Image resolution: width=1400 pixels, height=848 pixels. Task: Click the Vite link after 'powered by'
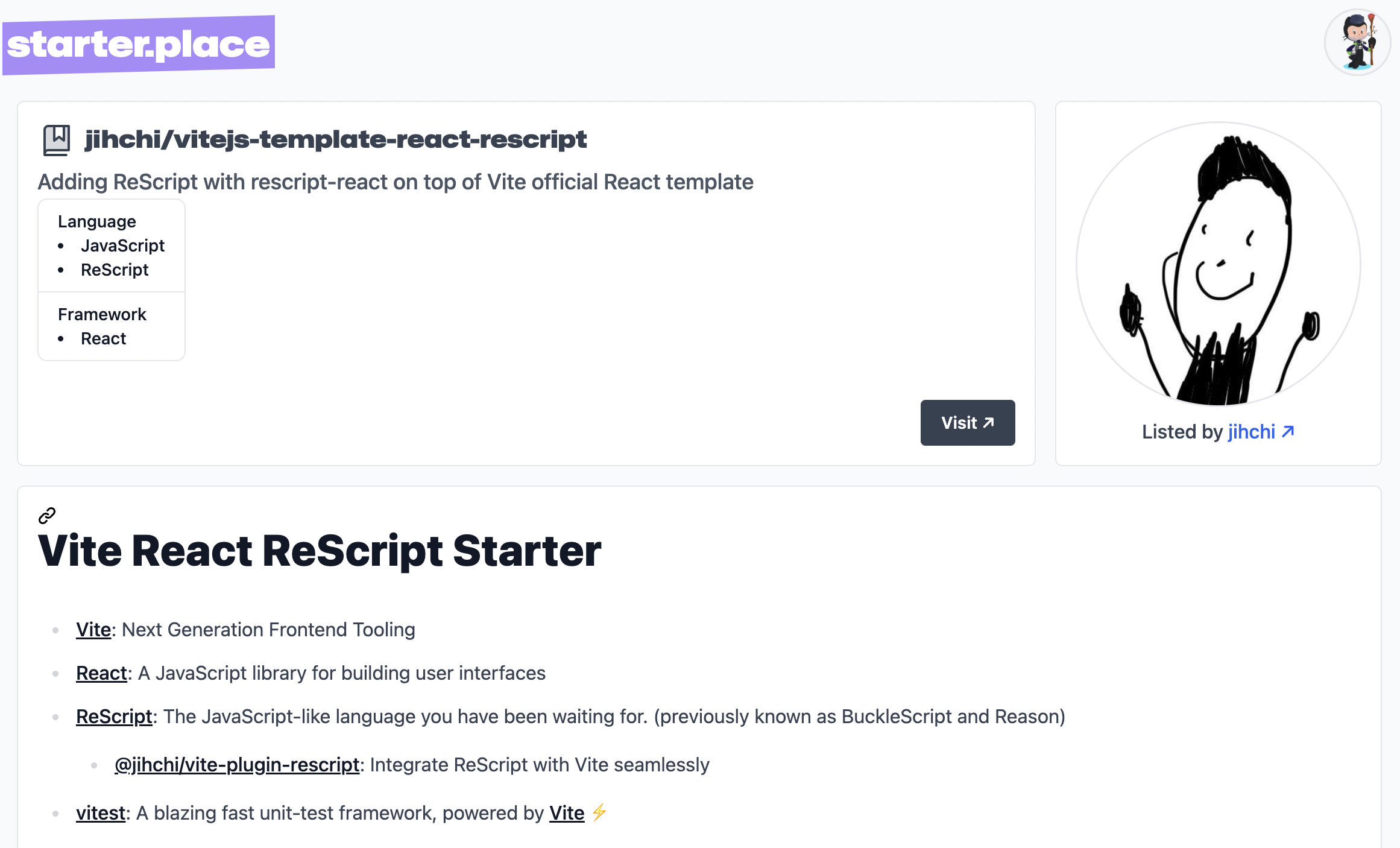point(567,813)
